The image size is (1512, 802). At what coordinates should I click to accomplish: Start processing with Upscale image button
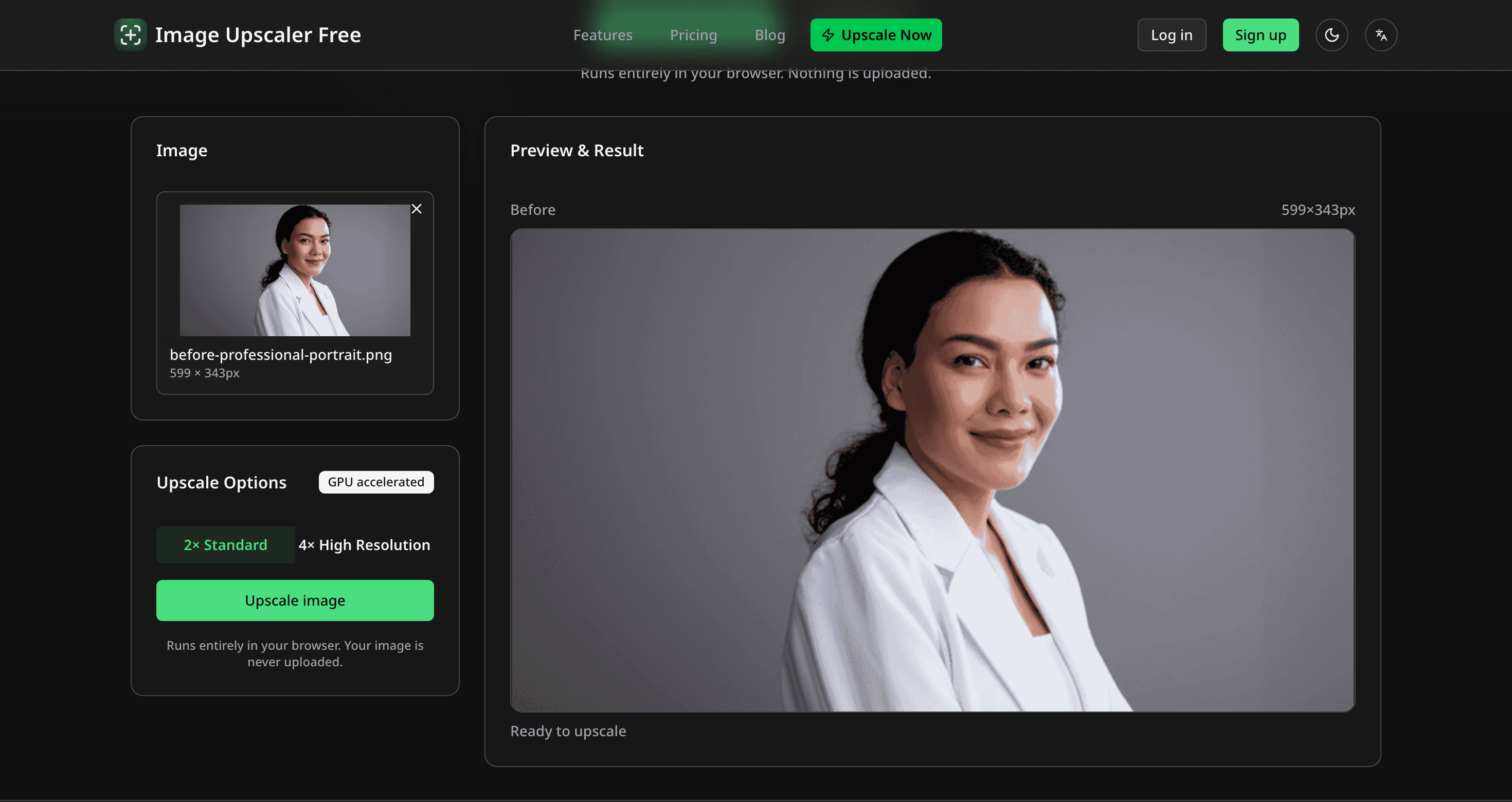pyautogui.click(x=295, y=600)
